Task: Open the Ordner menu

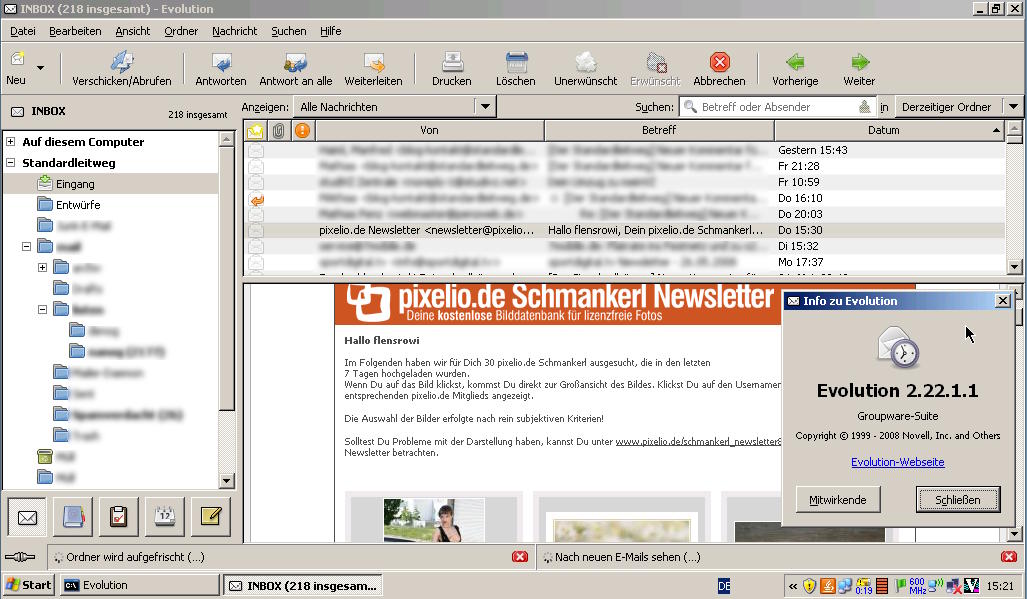Action: (x=181, y=31)
